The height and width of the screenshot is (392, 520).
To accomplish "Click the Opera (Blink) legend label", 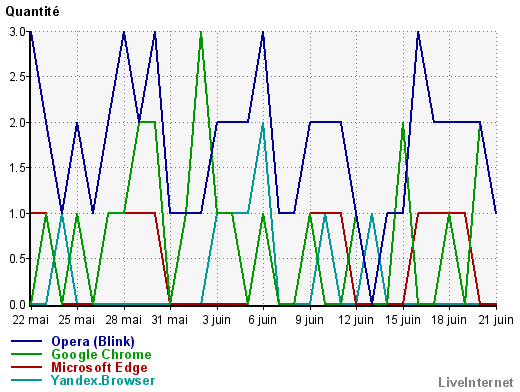I will click(93, 341).
